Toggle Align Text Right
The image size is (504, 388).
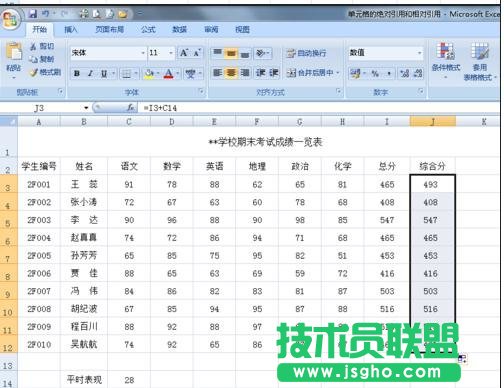click(x=245, y=73)
